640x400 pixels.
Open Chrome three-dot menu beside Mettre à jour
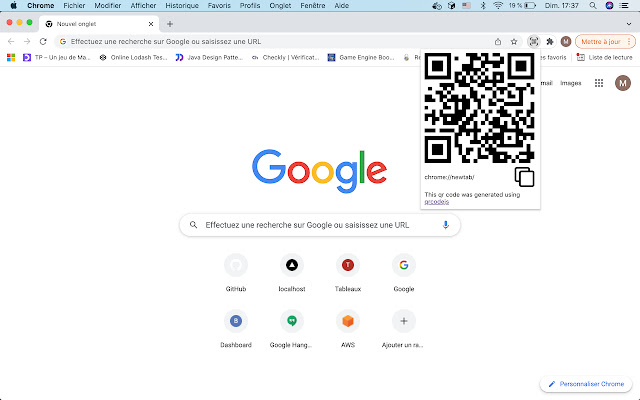point(629,42)
